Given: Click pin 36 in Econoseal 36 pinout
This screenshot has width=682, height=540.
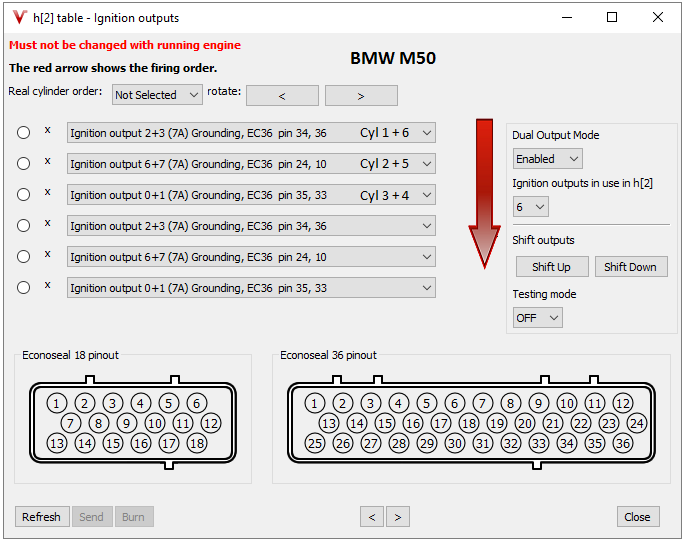Looking at the screenshot, I should 623,443.
